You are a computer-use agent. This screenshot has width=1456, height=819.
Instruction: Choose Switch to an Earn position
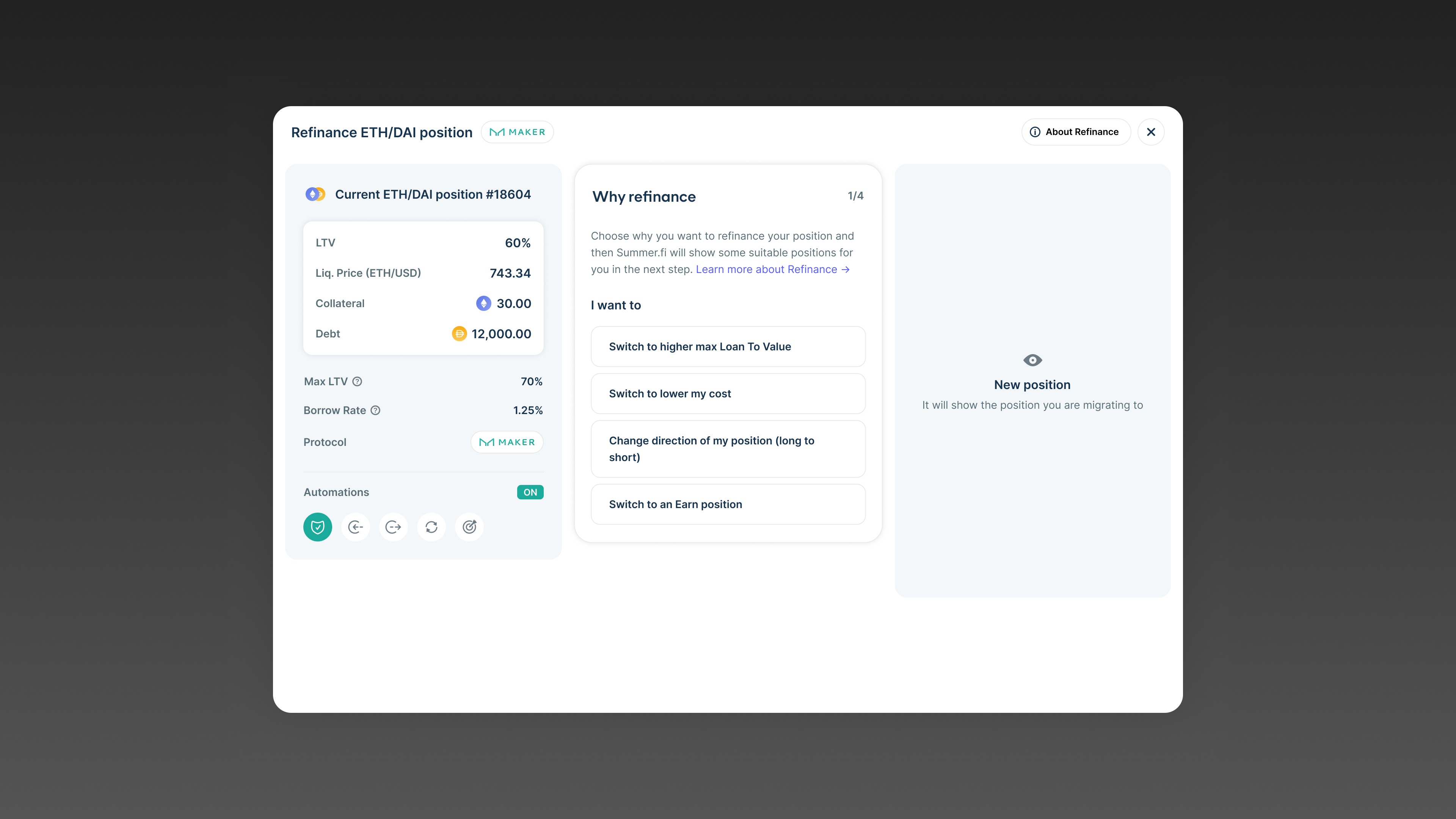tap(728, 504)
